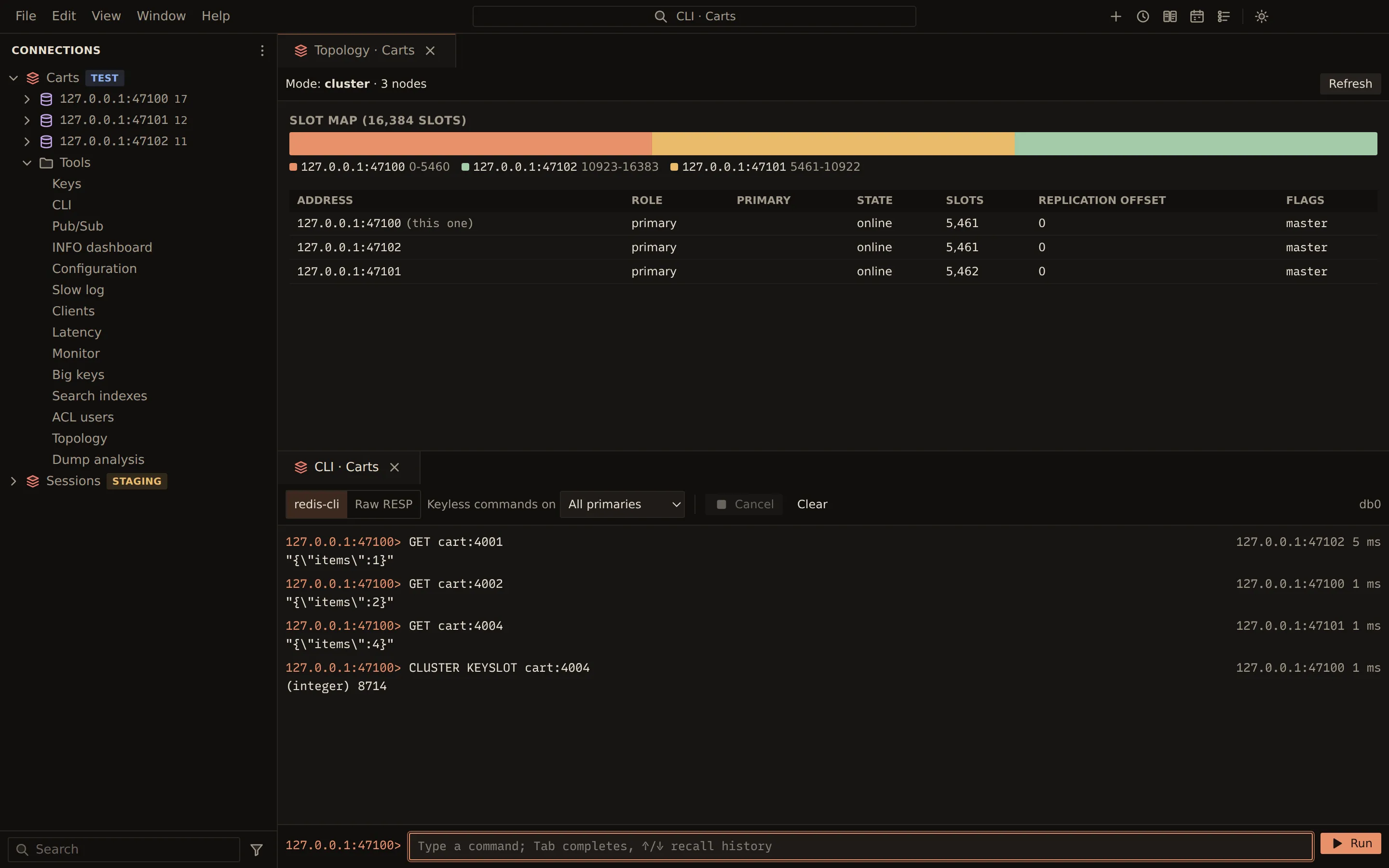The image size is (1389, 868).
Task: Click Clear in CLI toolbar
Action: point(812,504)
